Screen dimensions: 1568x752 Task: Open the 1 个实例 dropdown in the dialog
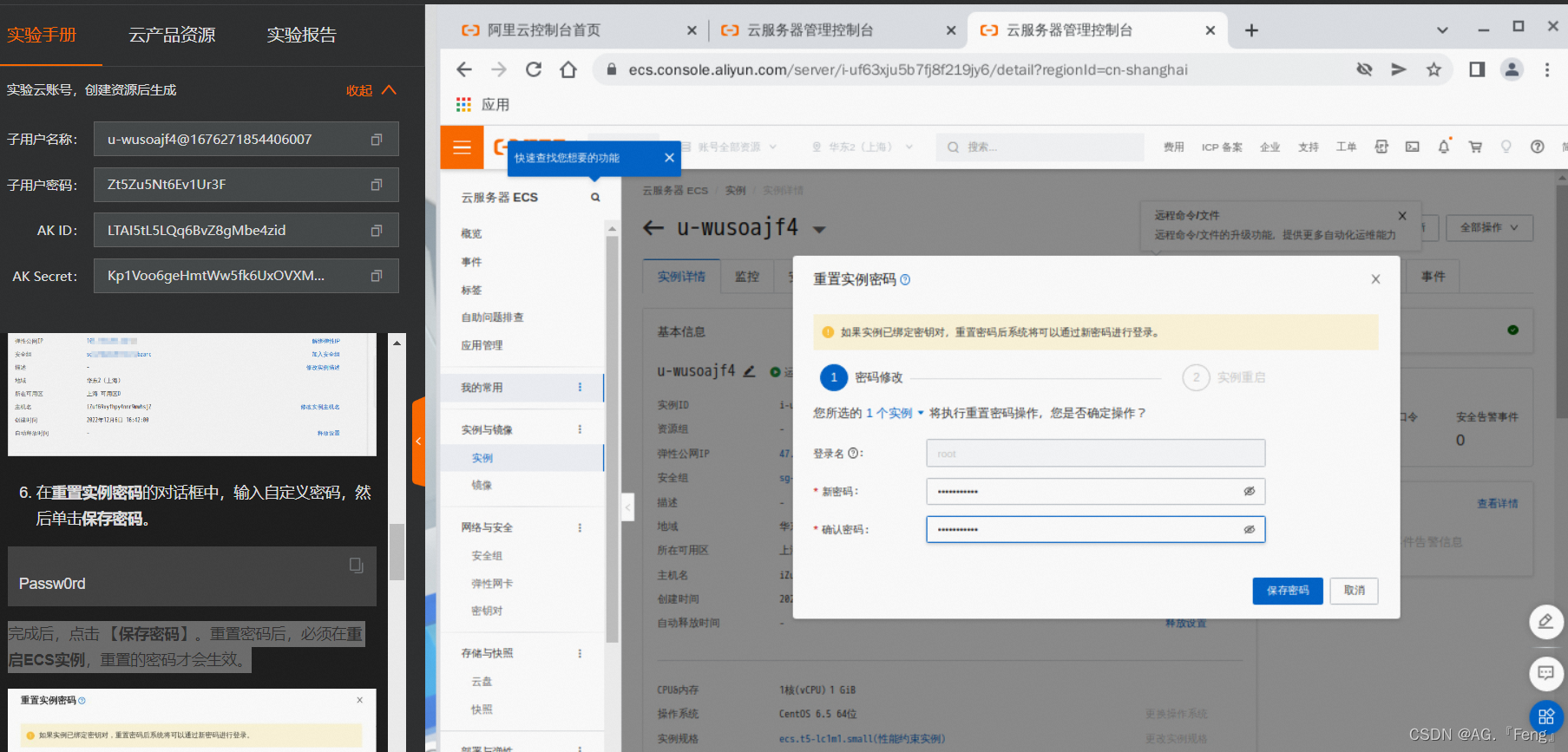895,413
